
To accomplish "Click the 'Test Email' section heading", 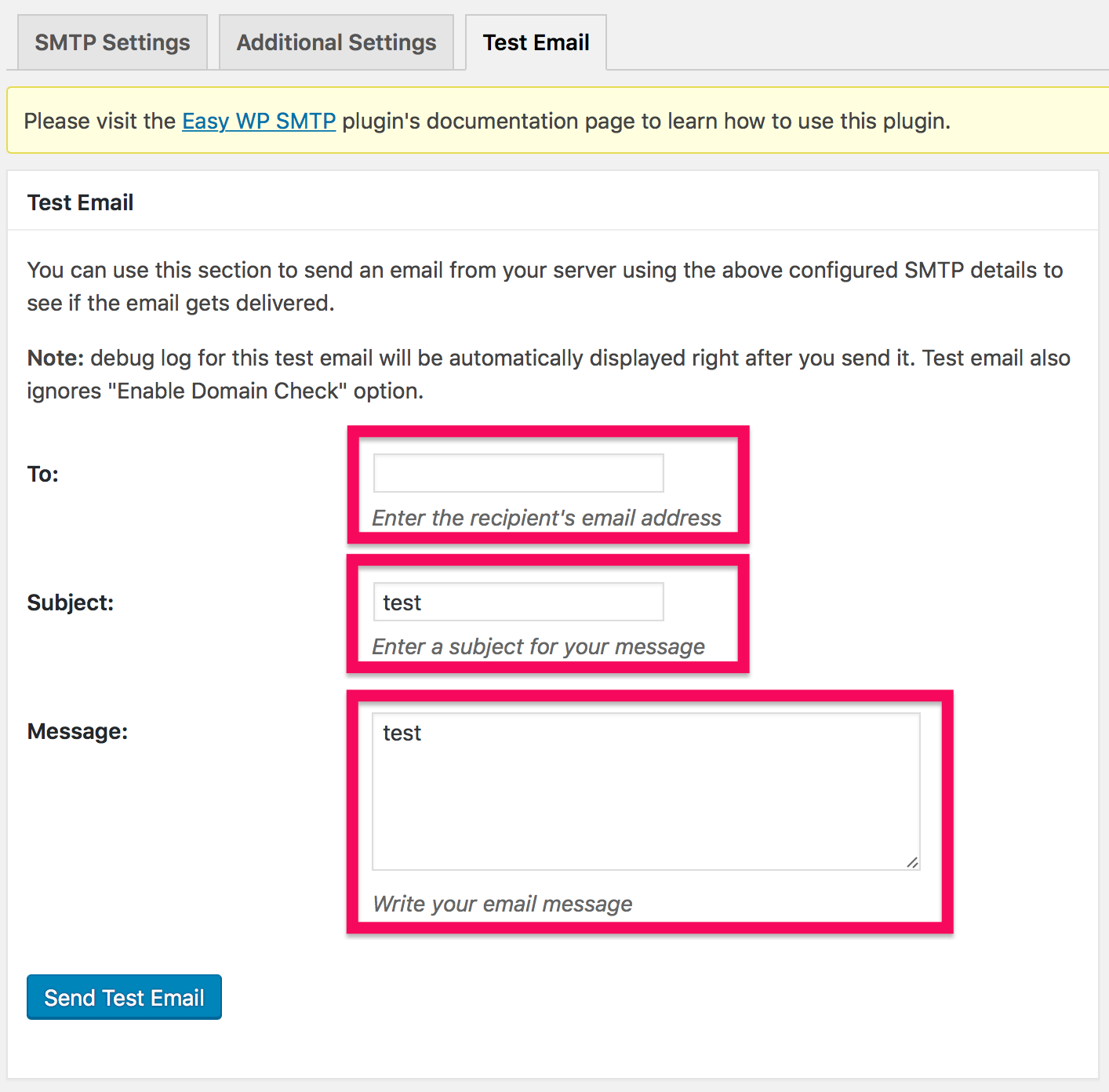I will point(80,202).
